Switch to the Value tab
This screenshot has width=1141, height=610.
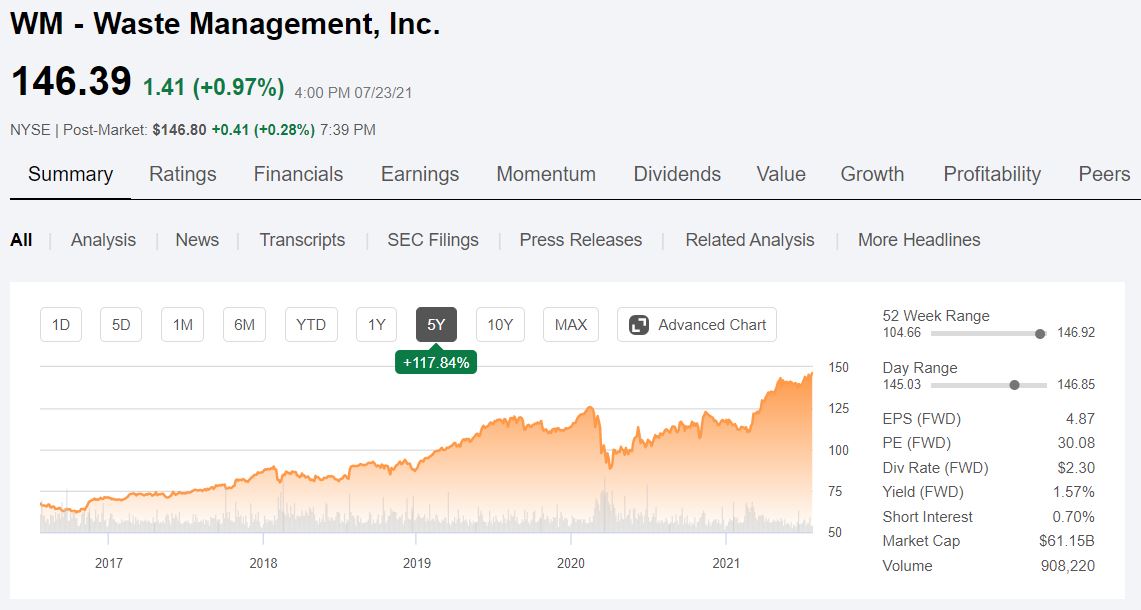(781, 174)
